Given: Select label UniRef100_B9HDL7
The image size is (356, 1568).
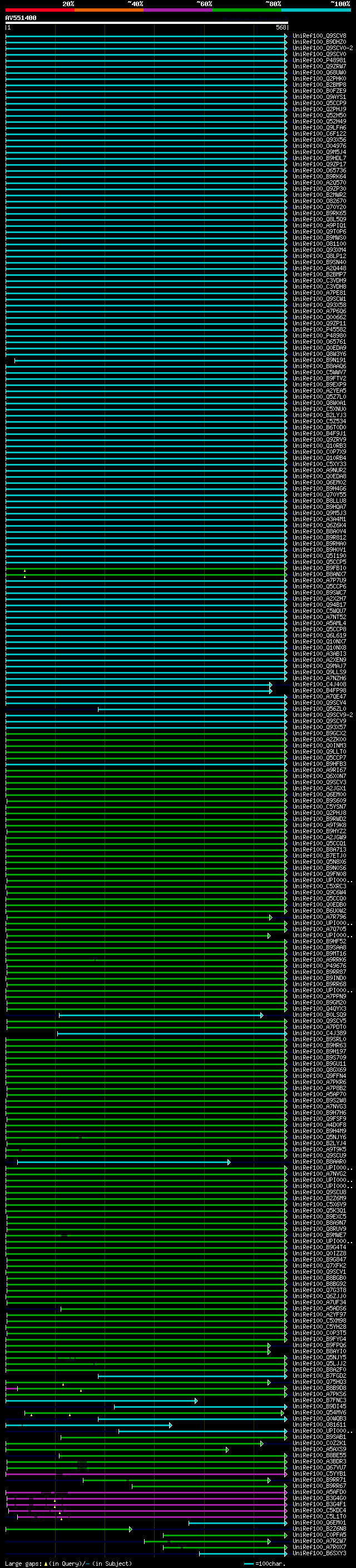Looking at the screenshot, I should [319, 159].
